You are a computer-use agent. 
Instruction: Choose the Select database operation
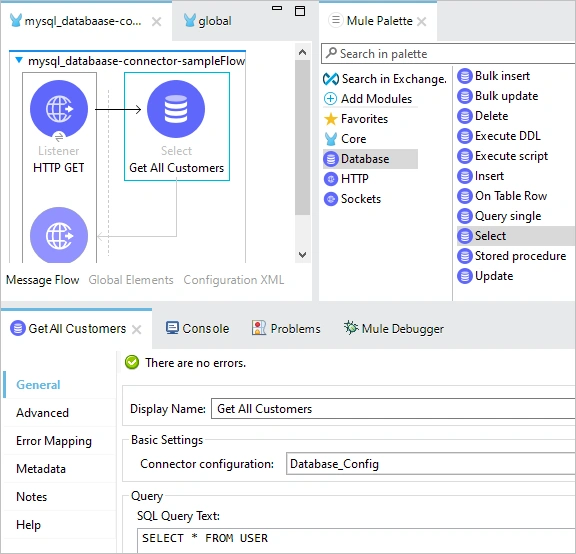[x=516, y=236]
